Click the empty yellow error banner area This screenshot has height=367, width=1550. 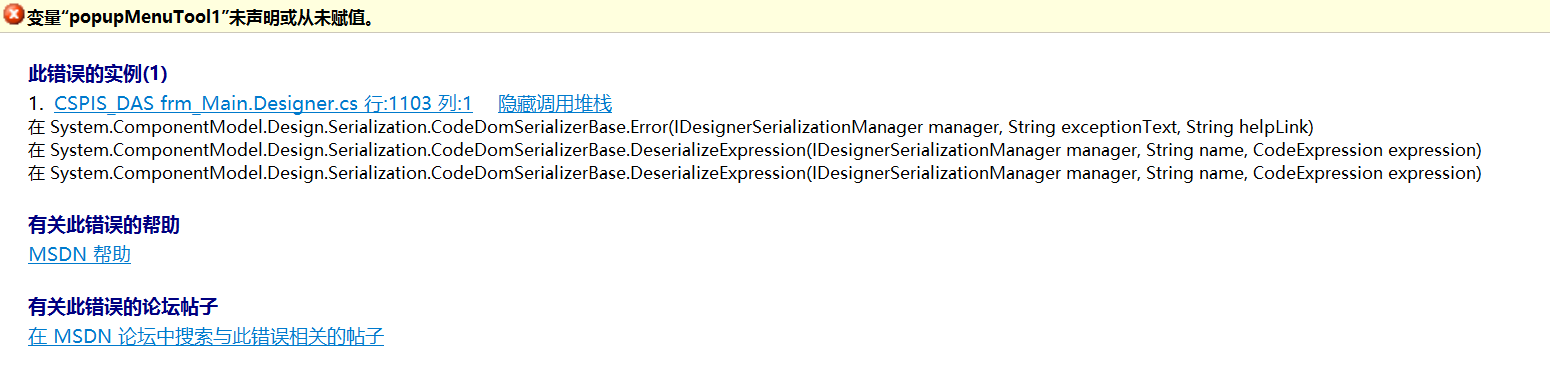960,17
